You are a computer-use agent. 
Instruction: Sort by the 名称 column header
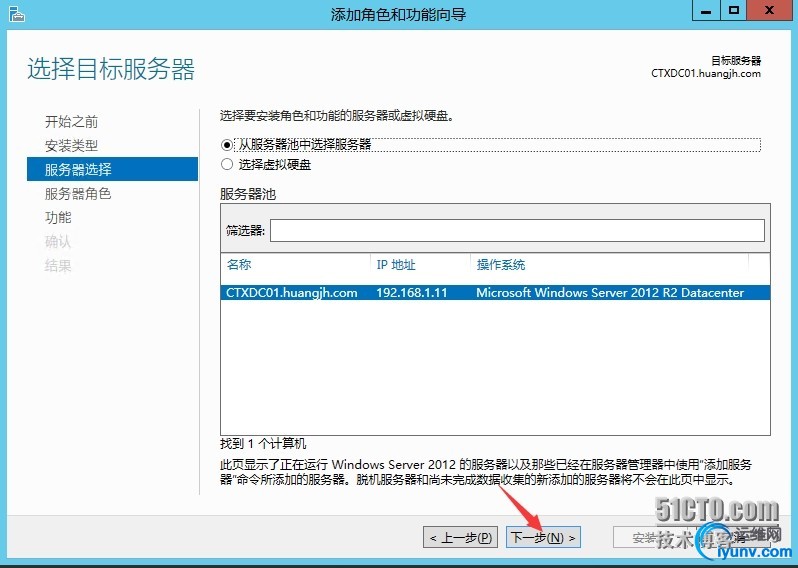pyautogui.click(x=239, y=265)
